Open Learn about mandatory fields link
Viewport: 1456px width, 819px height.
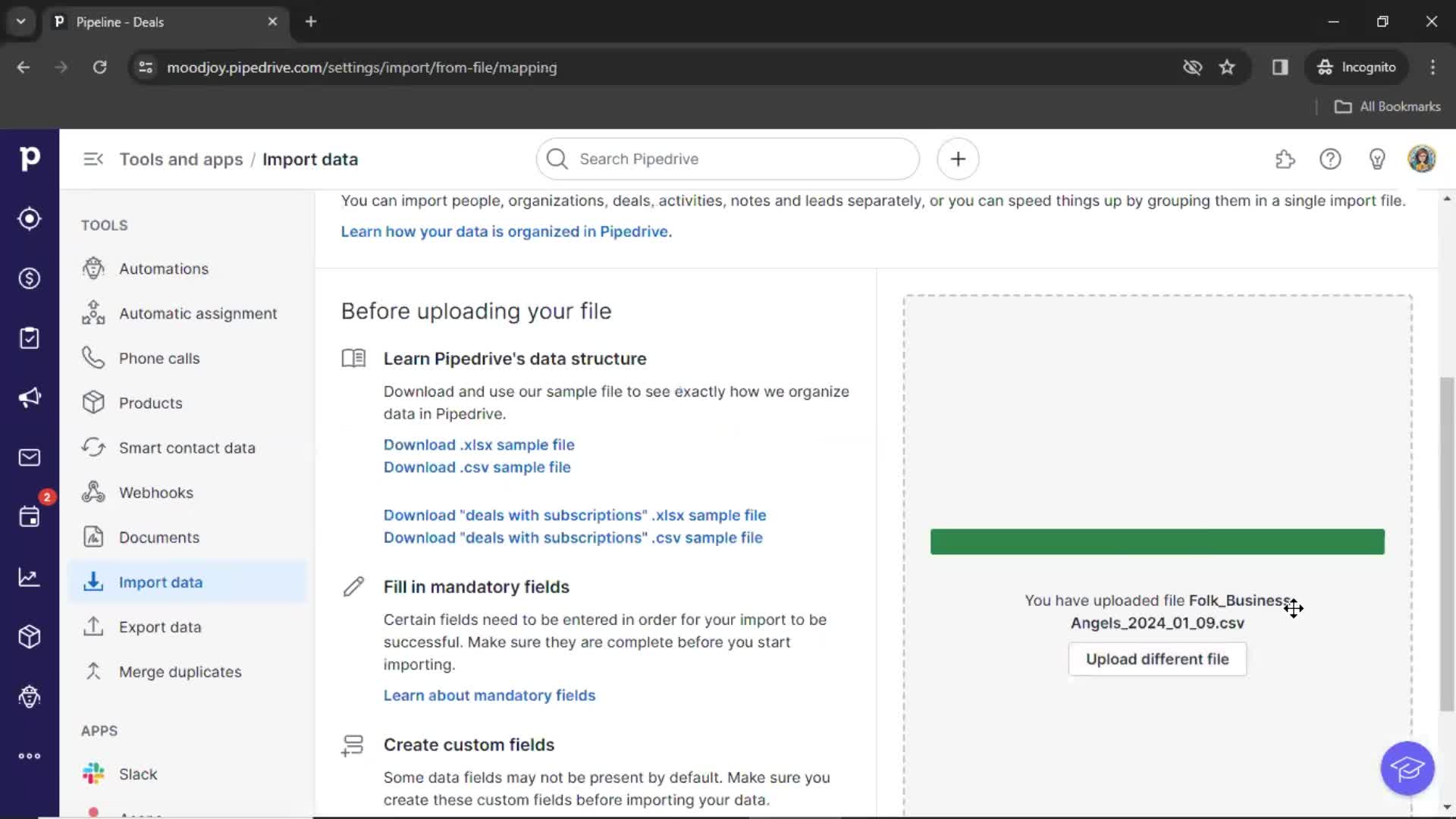489,695
